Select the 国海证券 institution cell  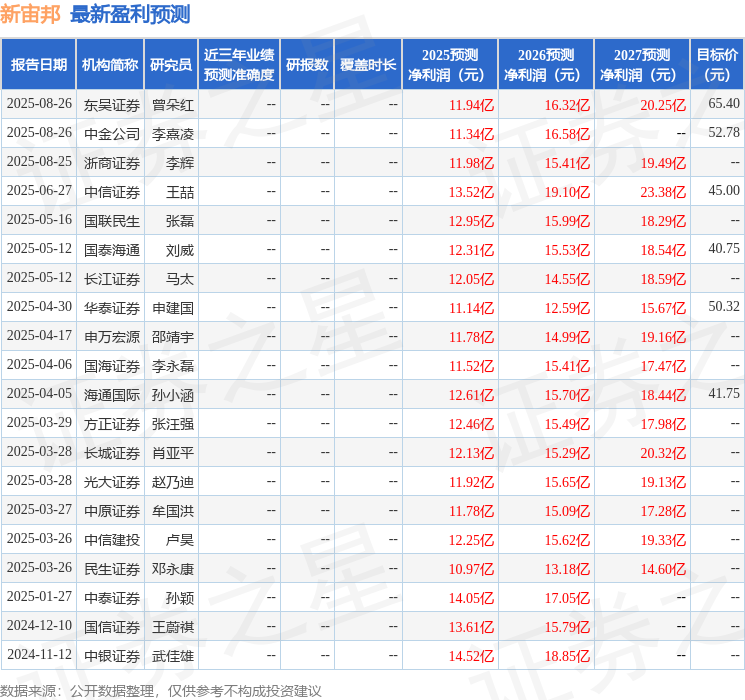(x=112, y=366)
